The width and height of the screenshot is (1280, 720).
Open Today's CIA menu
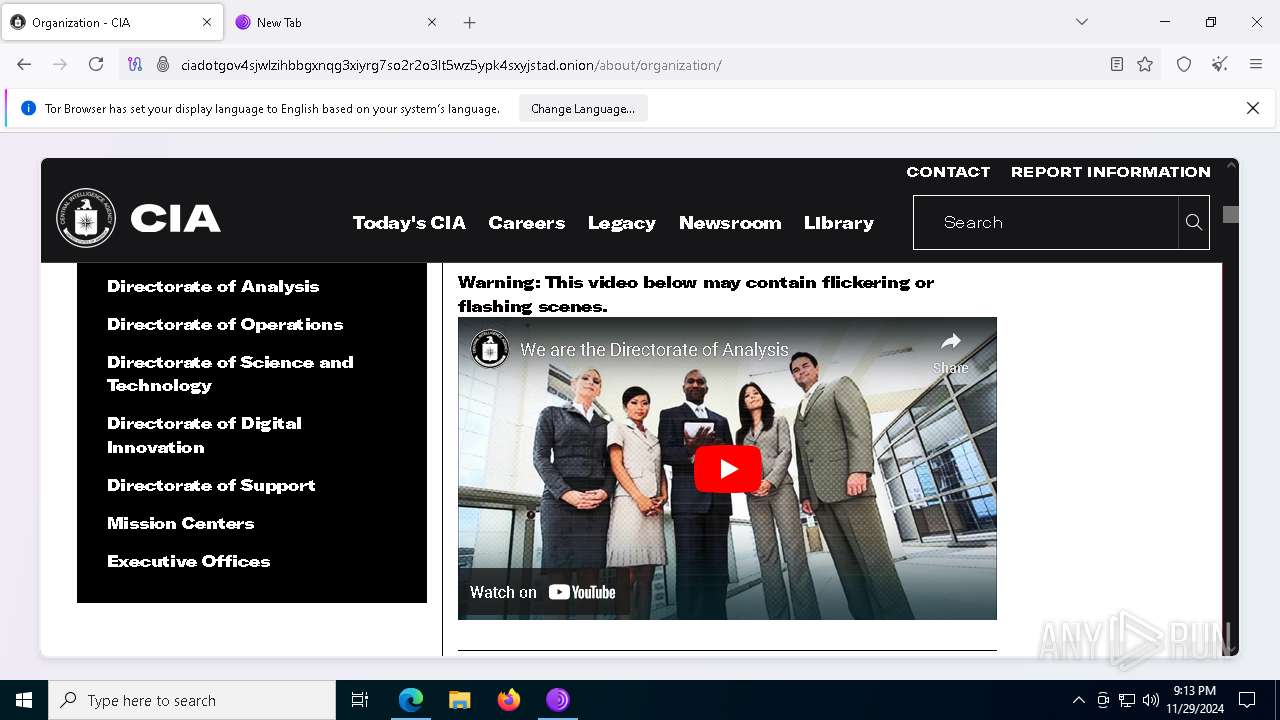pos(409,222)
